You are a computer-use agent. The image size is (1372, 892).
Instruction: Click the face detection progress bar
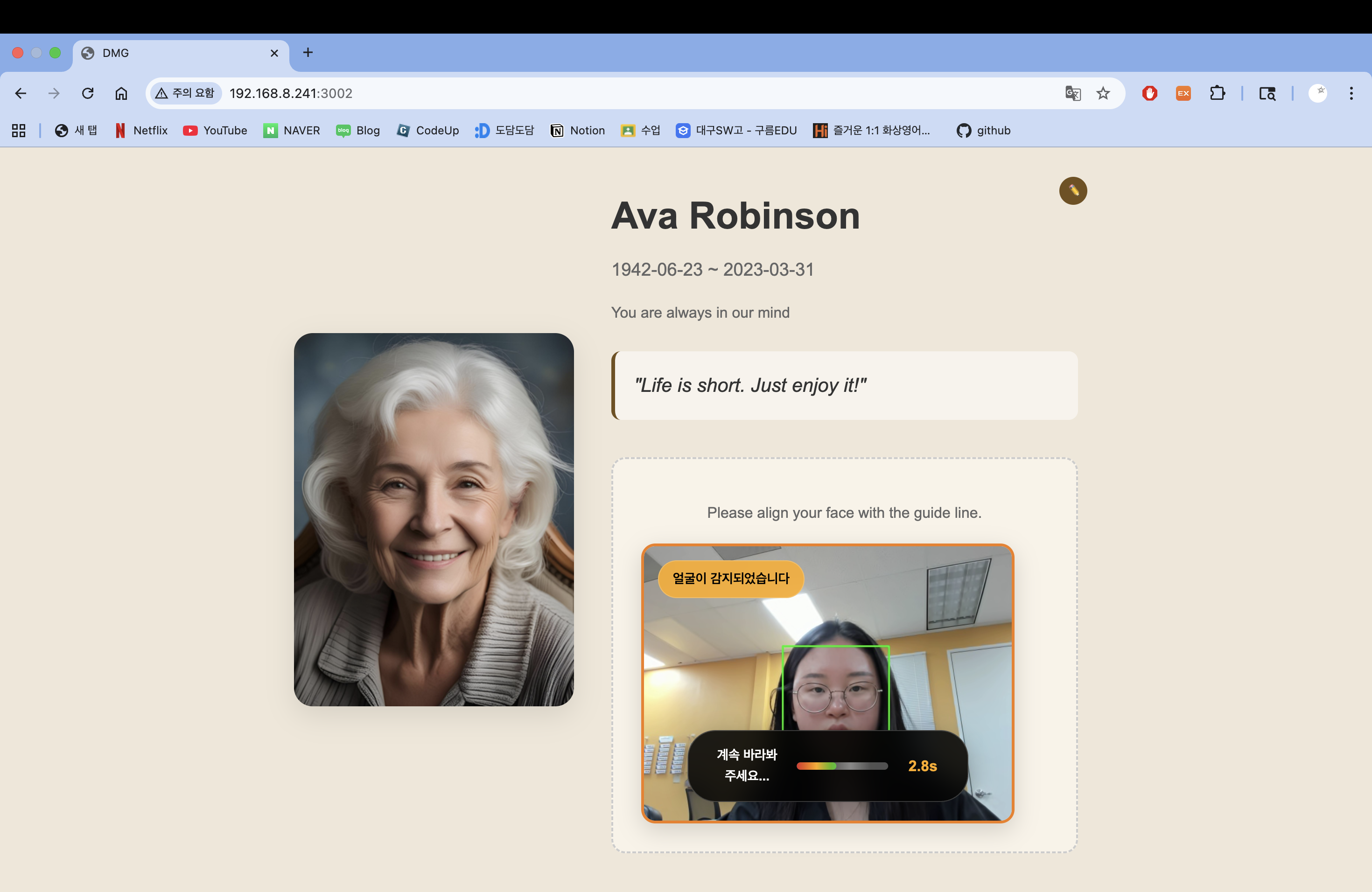point(842,766)
